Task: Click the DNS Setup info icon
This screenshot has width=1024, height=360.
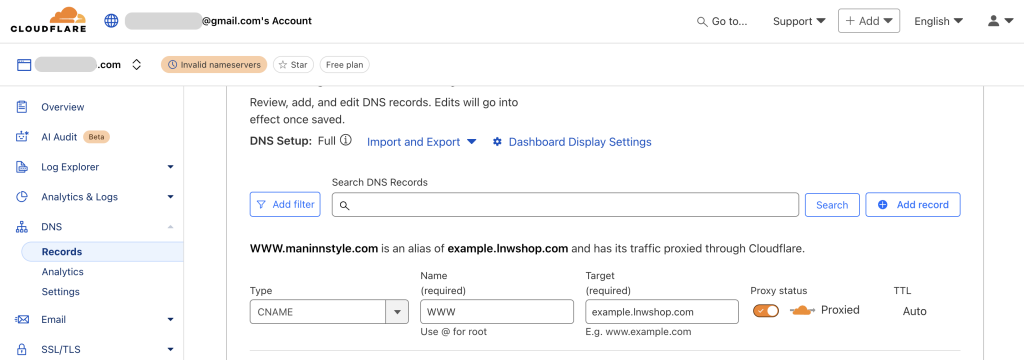Action: pyautogui.click(x=346, y=140)
